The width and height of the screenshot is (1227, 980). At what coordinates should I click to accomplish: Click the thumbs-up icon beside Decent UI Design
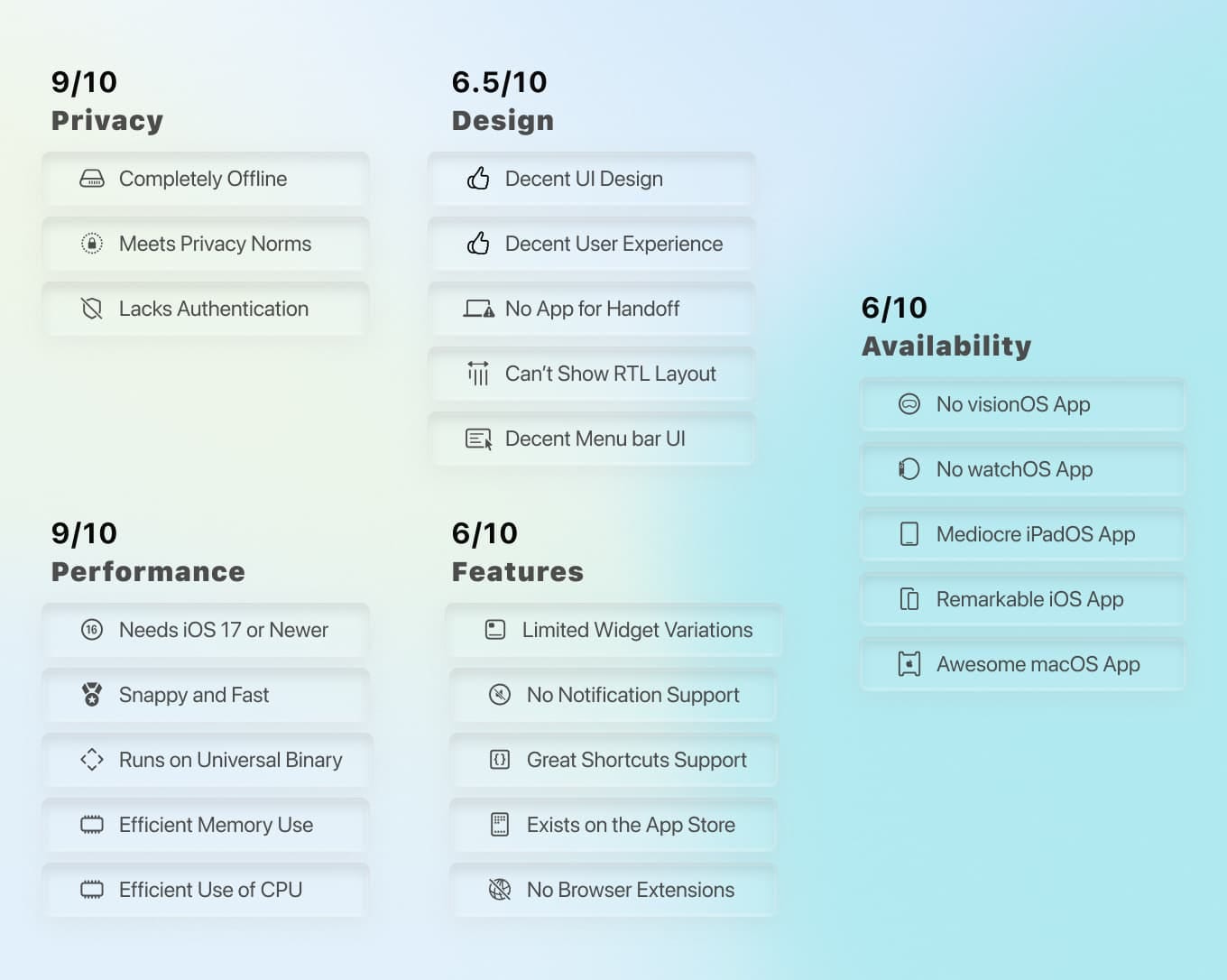click(478, 179)
